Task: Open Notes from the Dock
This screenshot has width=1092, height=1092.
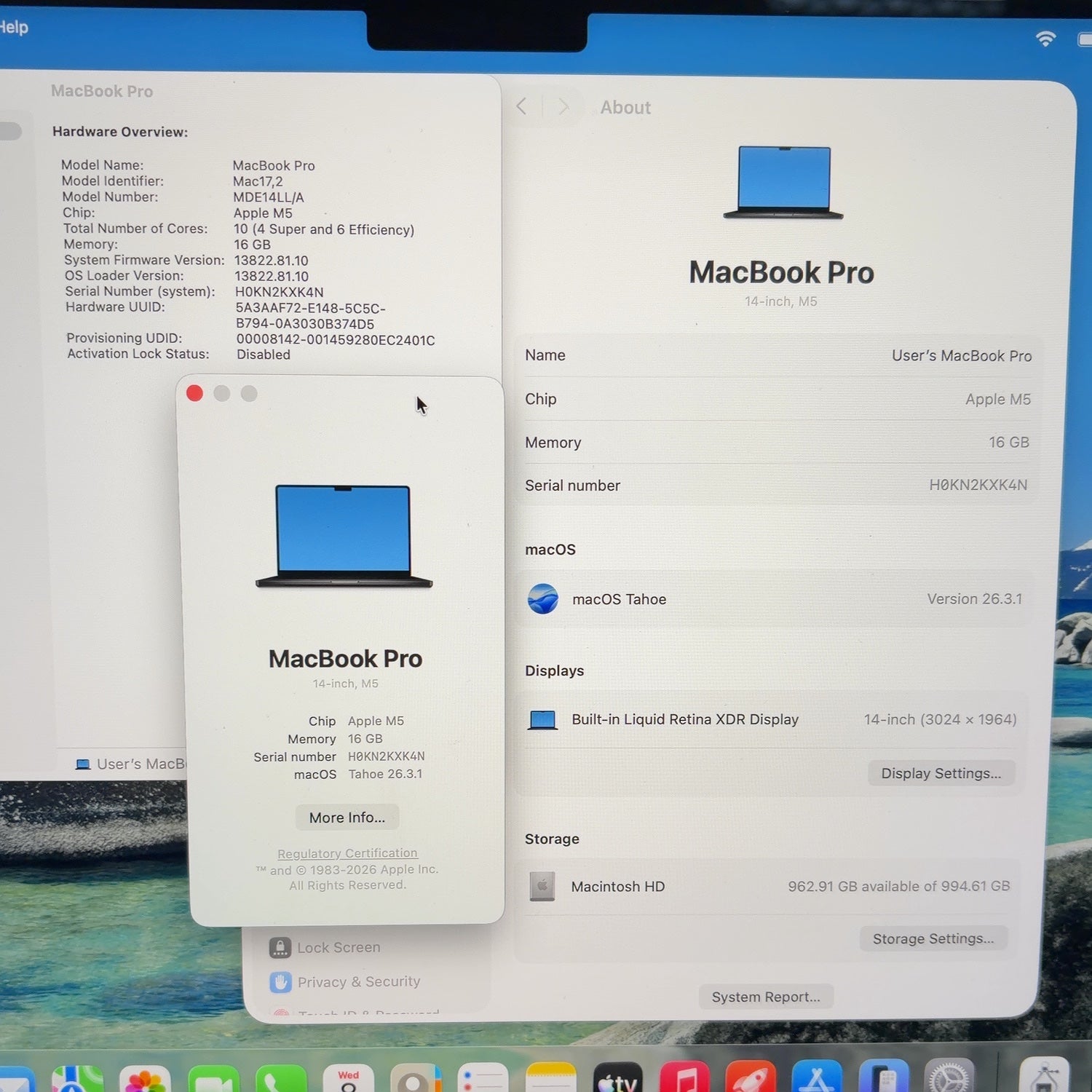Action: [x=550, y=1078]
